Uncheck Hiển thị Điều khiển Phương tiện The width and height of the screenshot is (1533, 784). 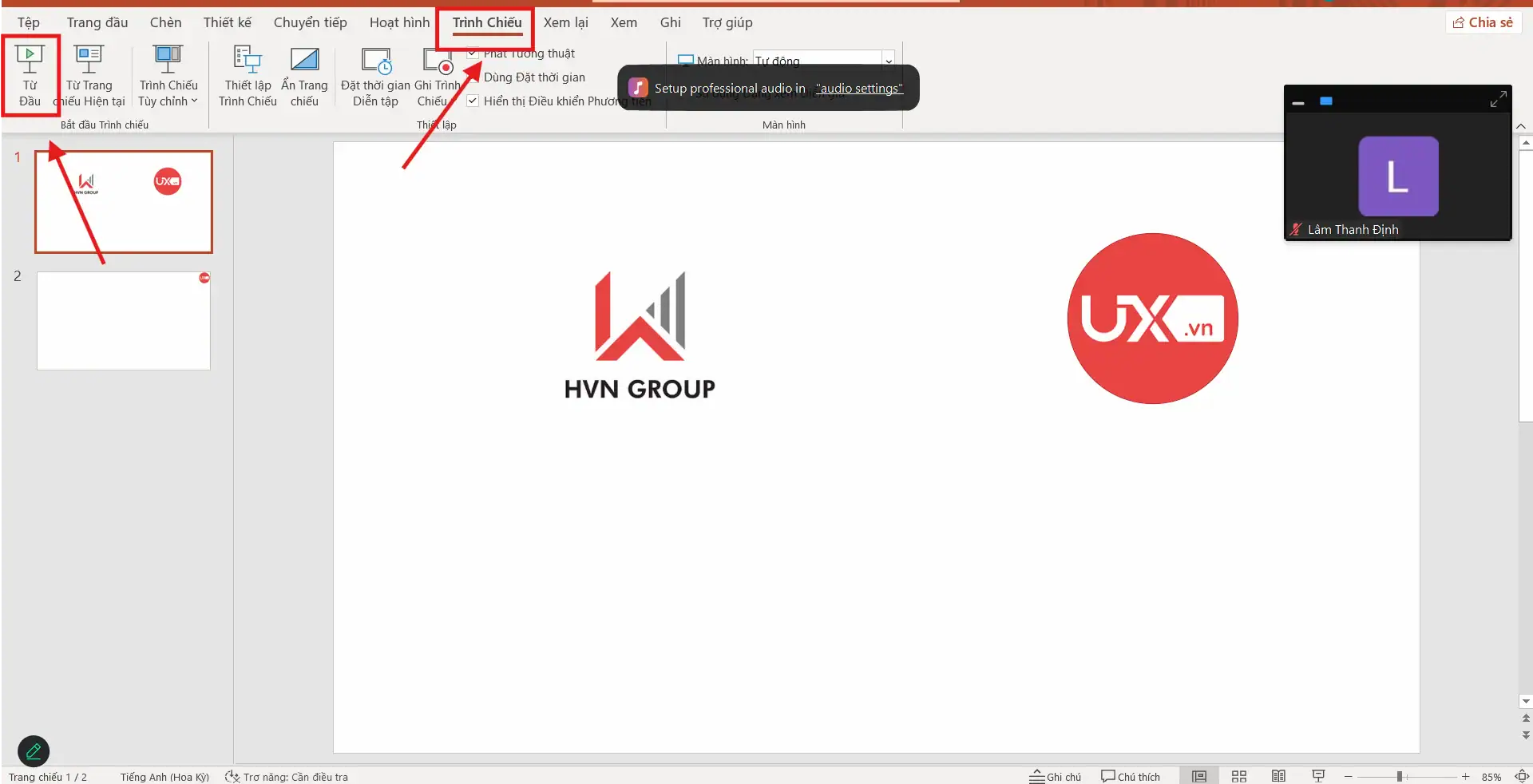(x=473, y=101)
